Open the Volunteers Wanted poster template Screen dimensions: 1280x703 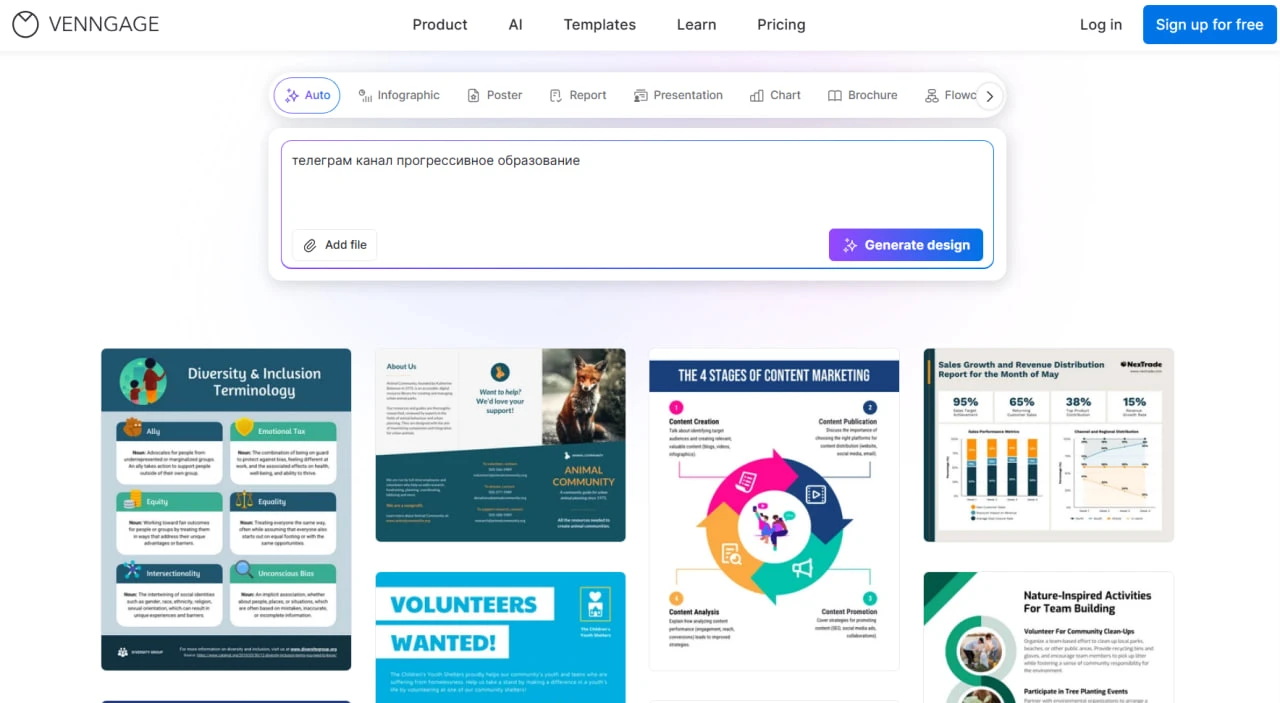[x=500, y=637]
